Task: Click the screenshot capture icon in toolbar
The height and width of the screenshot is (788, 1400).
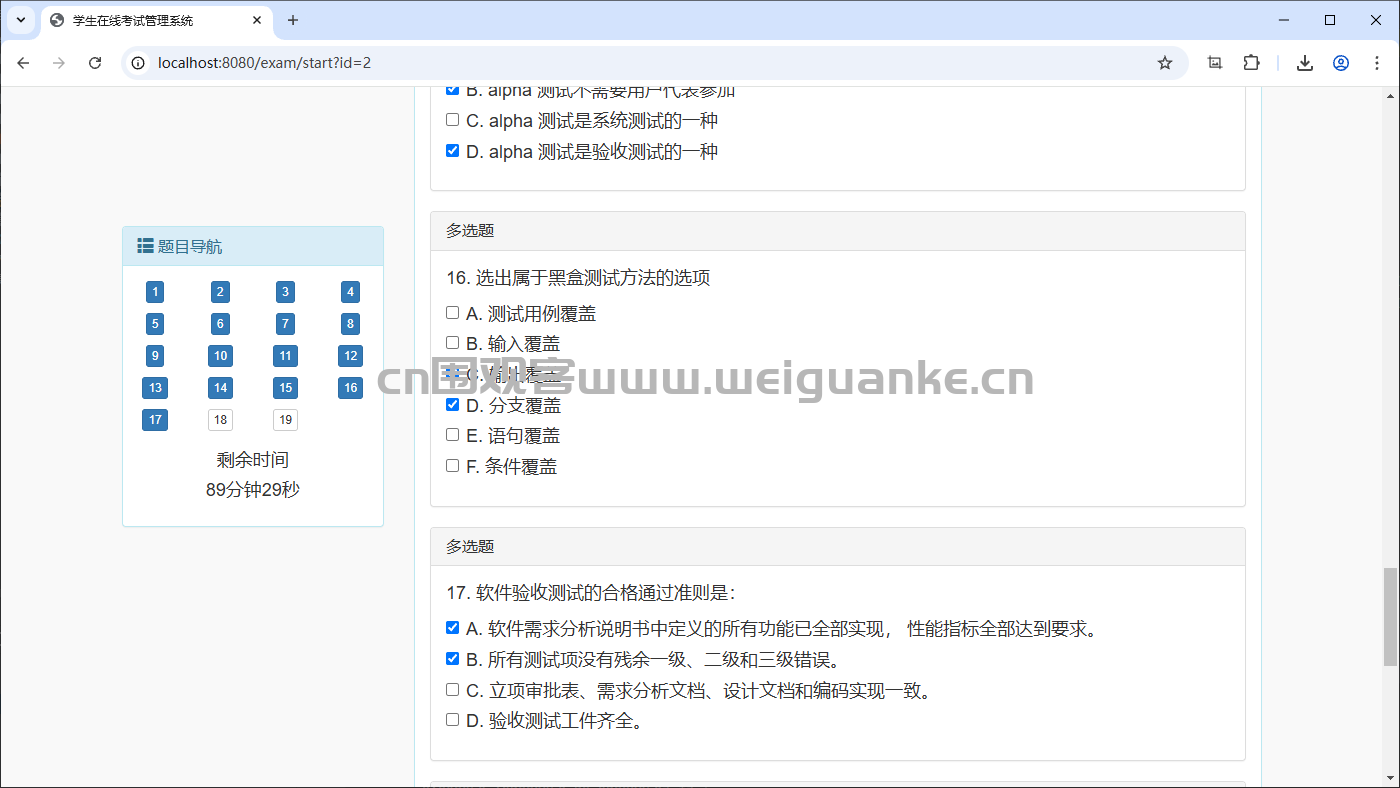Action: [x=1214, y=62]
